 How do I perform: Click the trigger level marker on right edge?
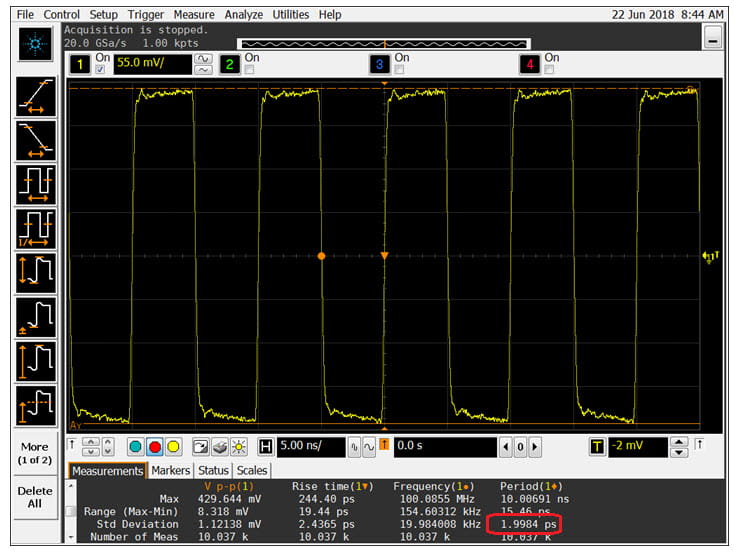[x=708, y=257]
